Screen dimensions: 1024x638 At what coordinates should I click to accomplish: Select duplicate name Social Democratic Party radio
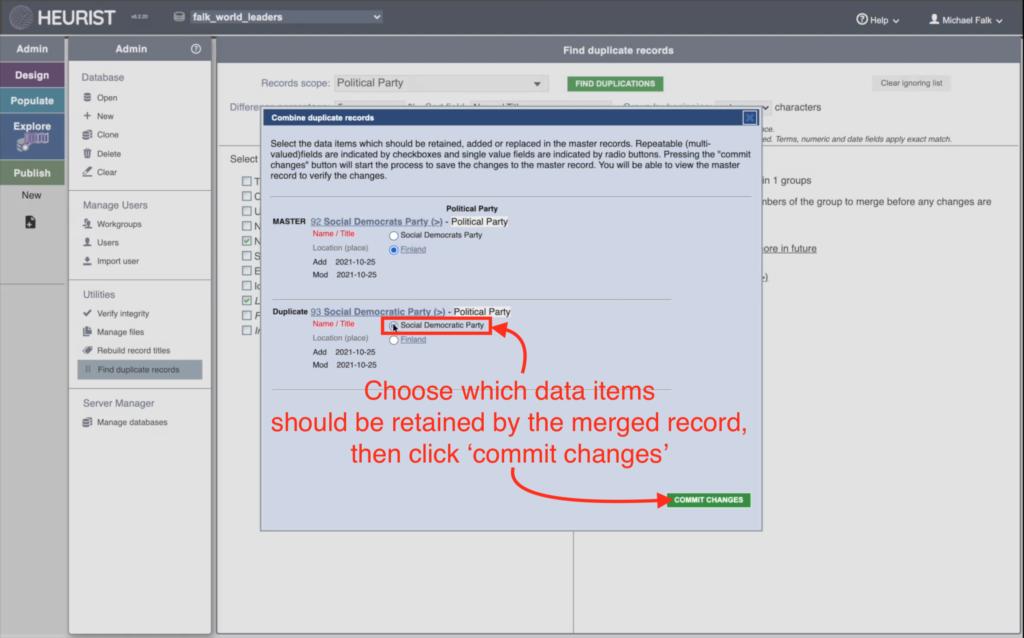click(x=393, y=326)
